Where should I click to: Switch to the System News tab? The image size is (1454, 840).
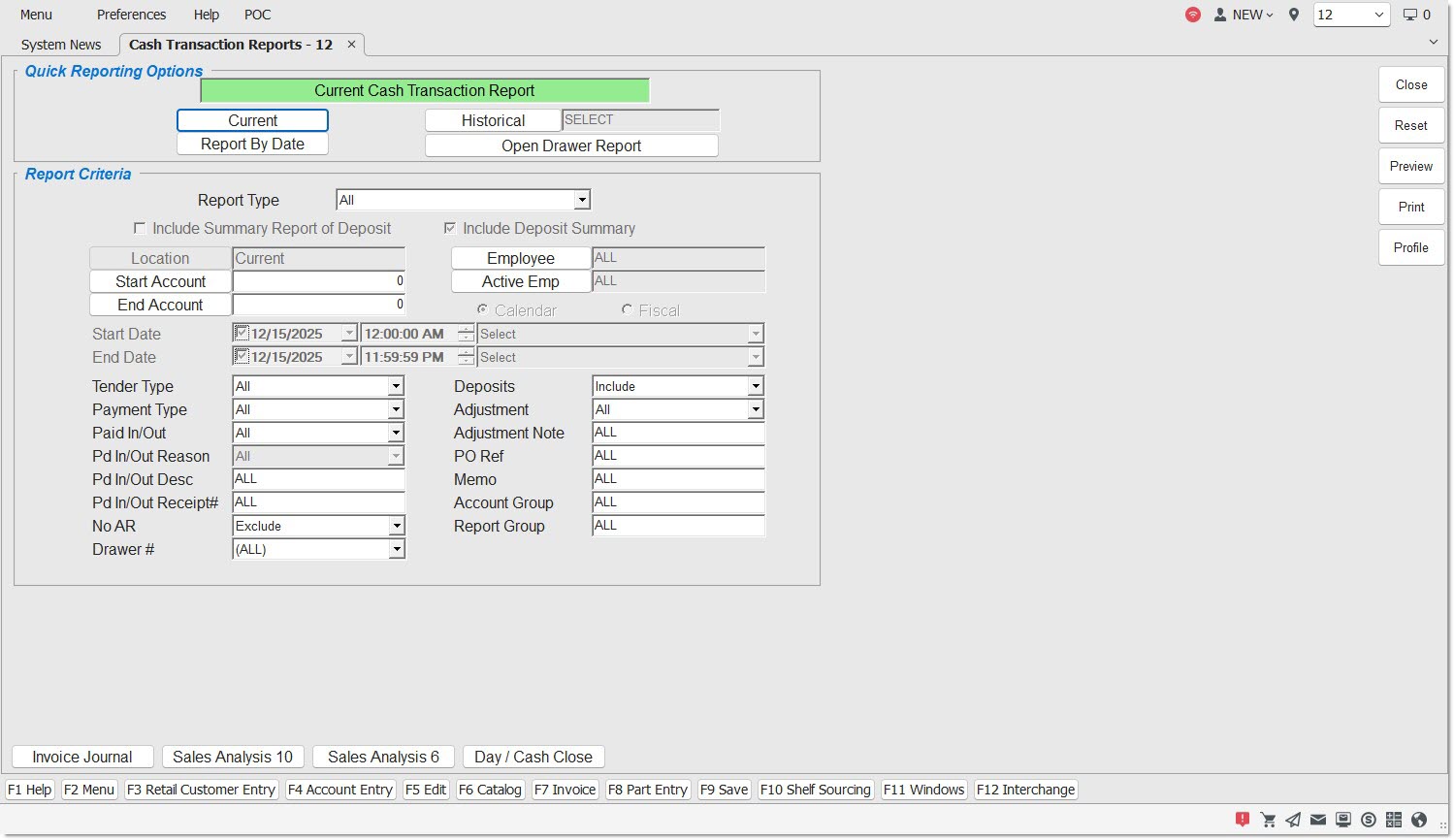coord(61,45)
